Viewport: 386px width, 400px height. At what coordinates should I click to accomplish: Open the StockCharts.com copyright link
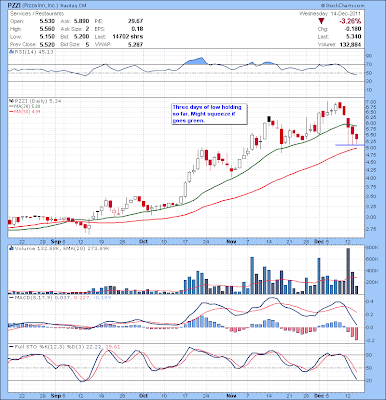point(342,6)
